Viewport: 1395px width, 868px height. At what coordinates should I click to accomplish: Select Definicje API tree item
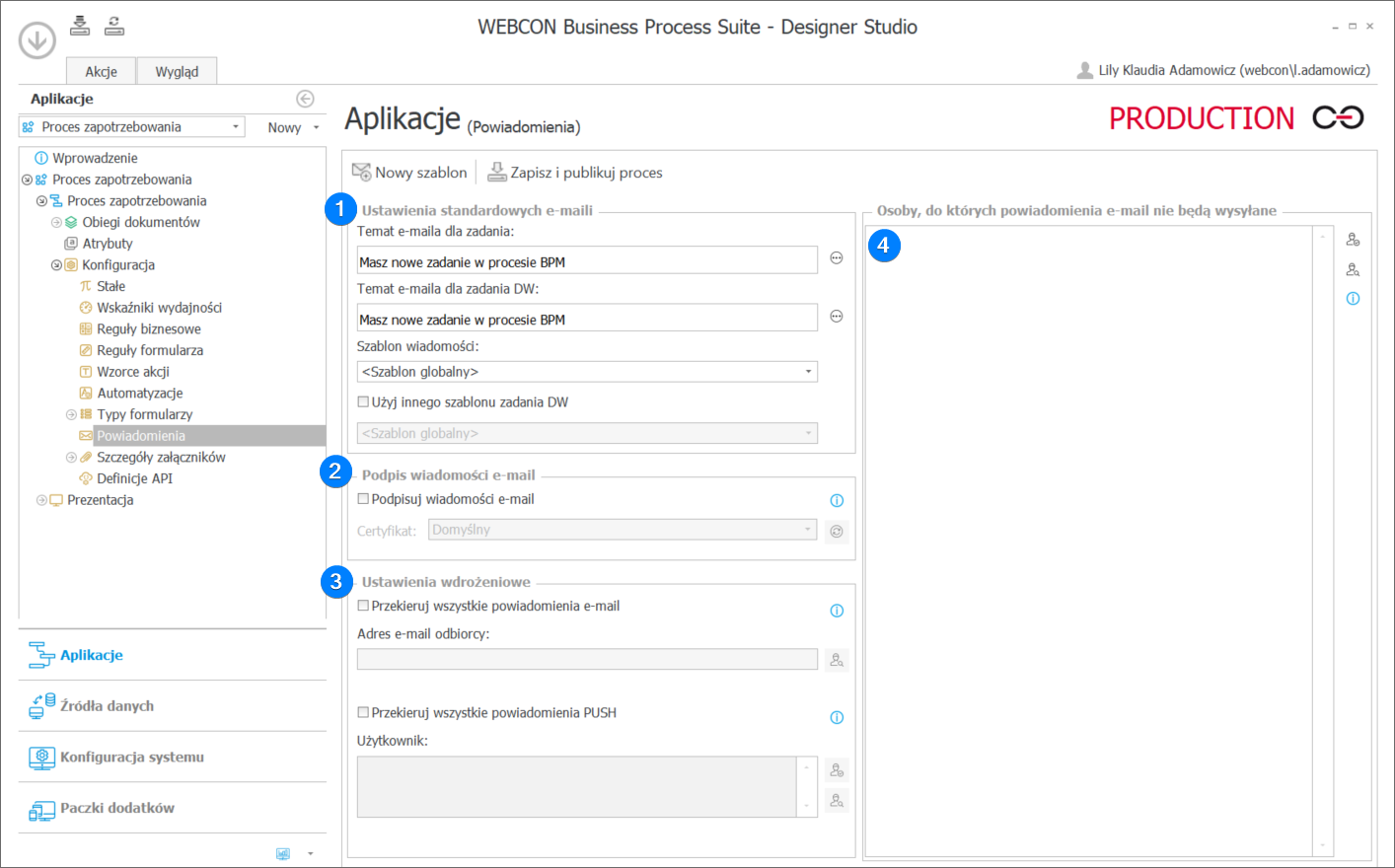click(134, 478)
